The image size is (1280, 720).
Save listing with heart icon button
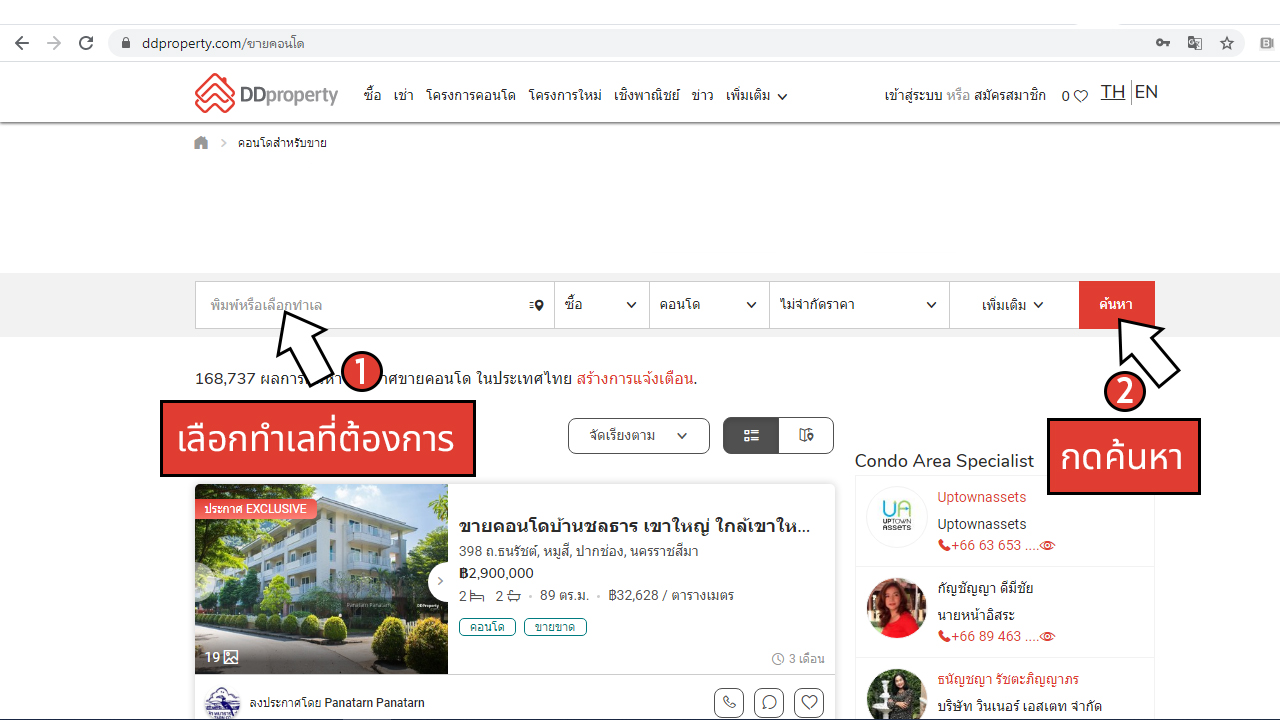tap(810, 703)
